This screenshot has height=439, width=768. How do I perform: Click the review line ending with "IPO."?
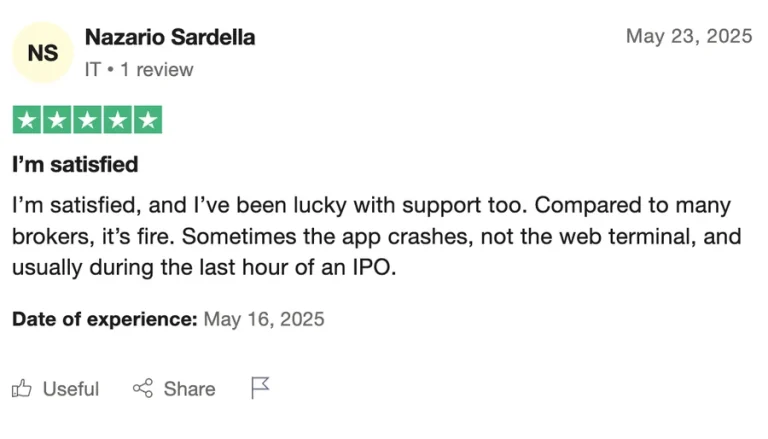click(x=205, y=268)
